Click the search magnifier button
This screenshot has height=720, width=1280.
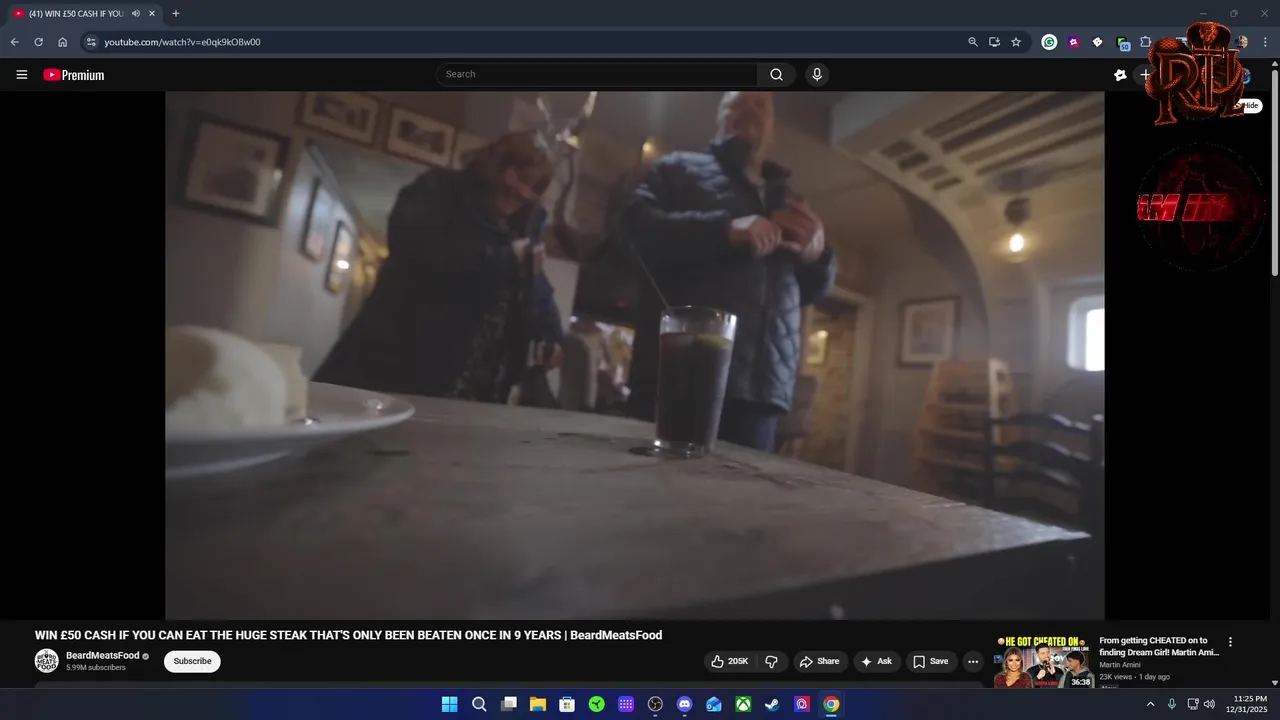pos(776,74)
